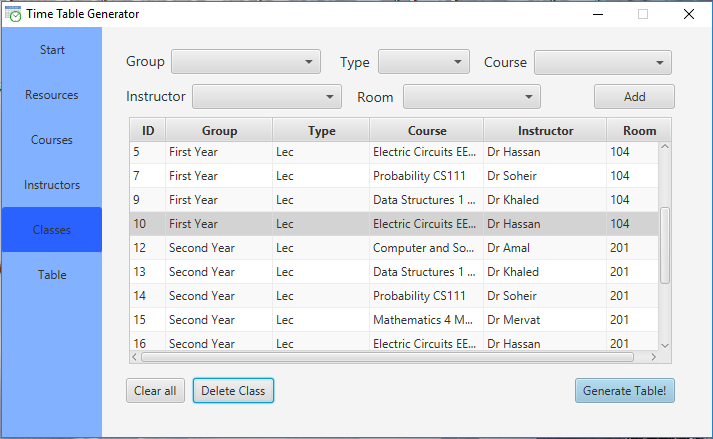Open the Course dropdown list

(602, 62)
